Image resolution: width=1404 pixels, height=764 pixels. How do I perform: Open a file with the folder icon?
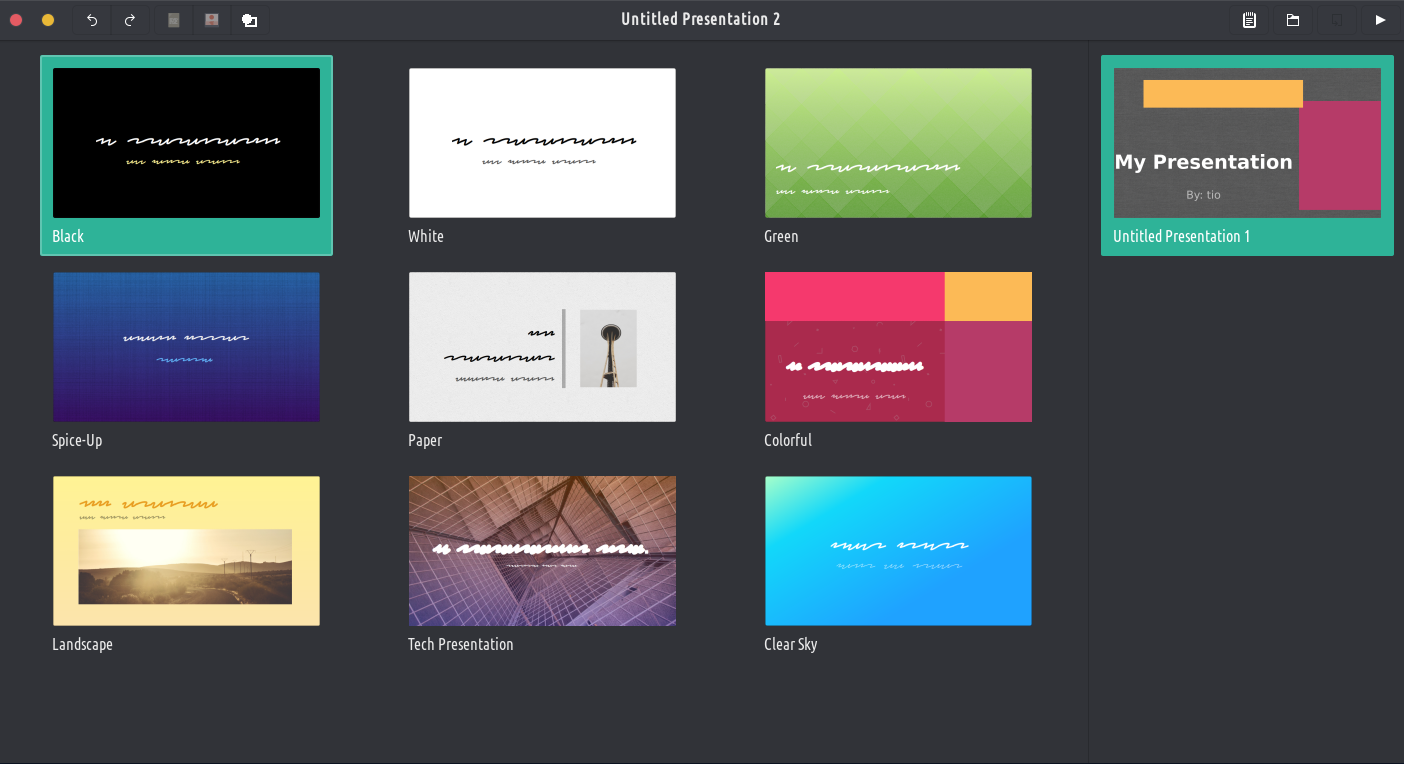[x=1293, y=20]
